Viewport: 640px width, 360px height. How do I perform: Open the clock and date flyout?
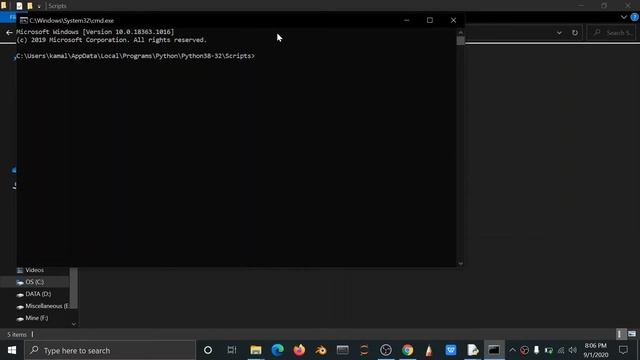(596, 350)
